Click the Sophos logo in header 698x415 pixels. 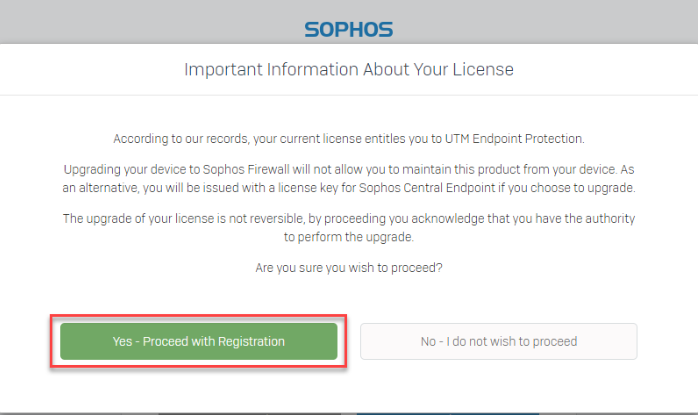[349, 30]
